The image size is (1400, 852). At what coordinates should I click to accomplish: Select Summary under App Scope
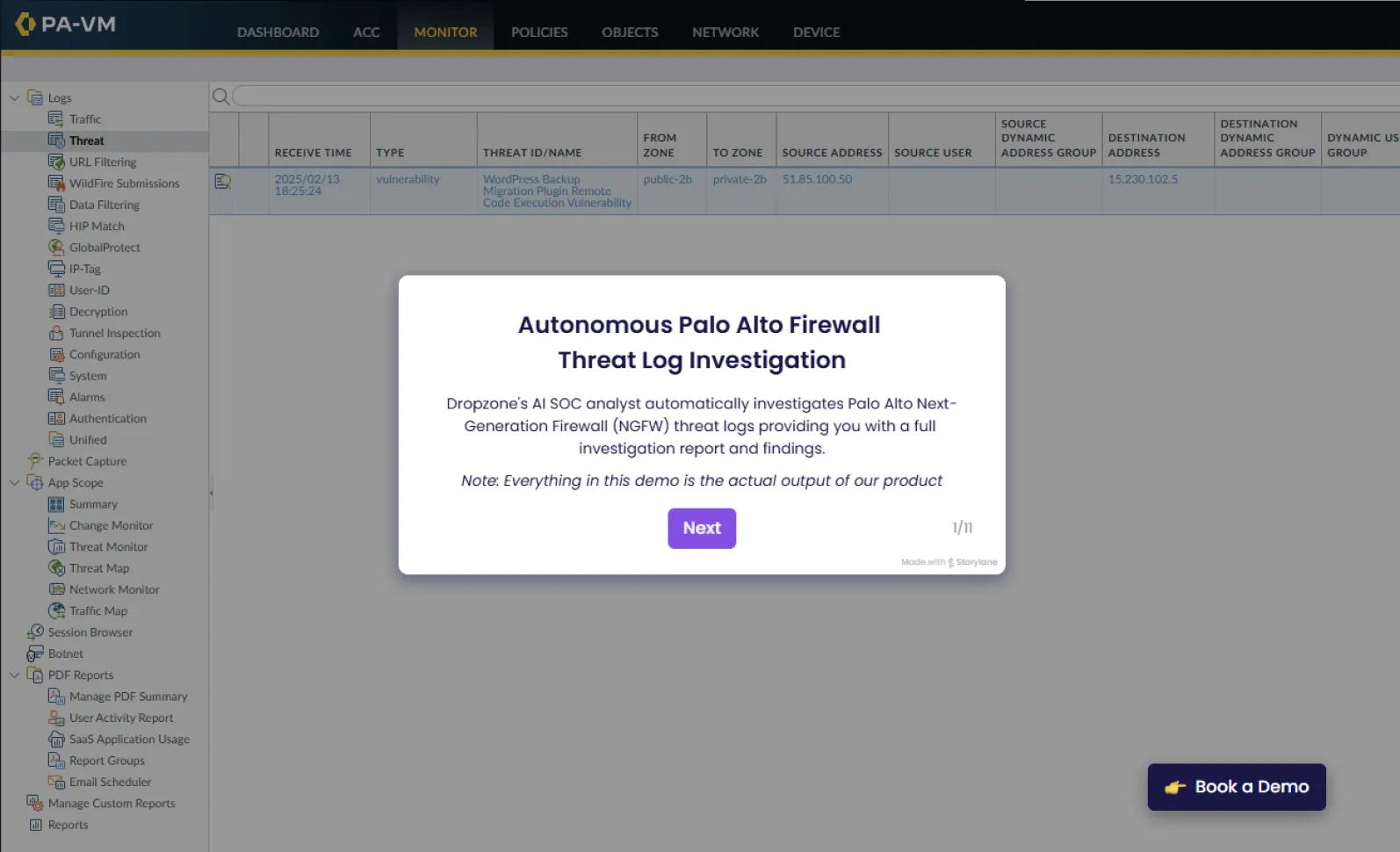coord(93,504)
